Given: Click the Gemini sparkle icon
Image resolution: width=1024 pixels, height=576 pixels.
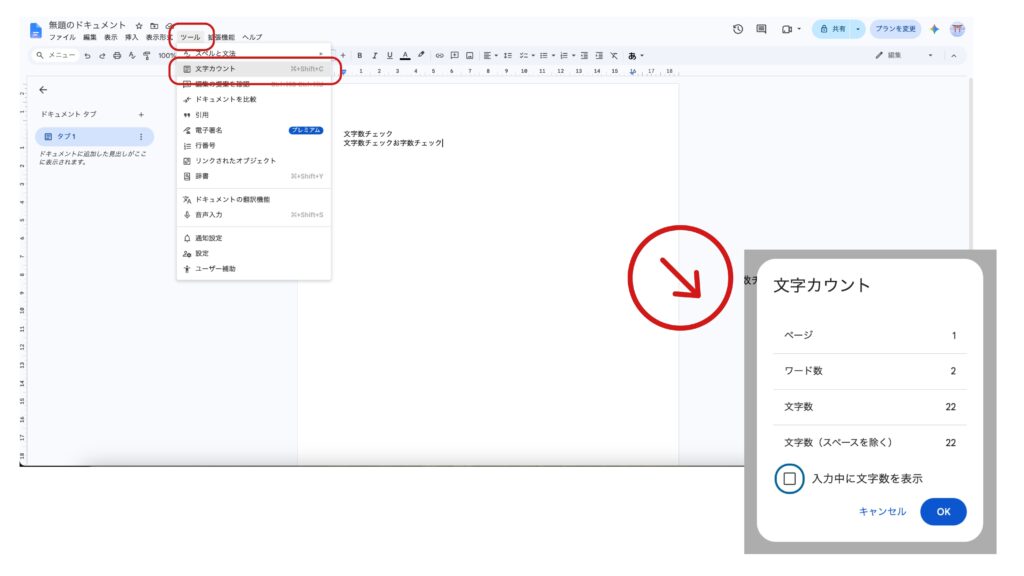Looking at the screenshot, I should (935, 29).
